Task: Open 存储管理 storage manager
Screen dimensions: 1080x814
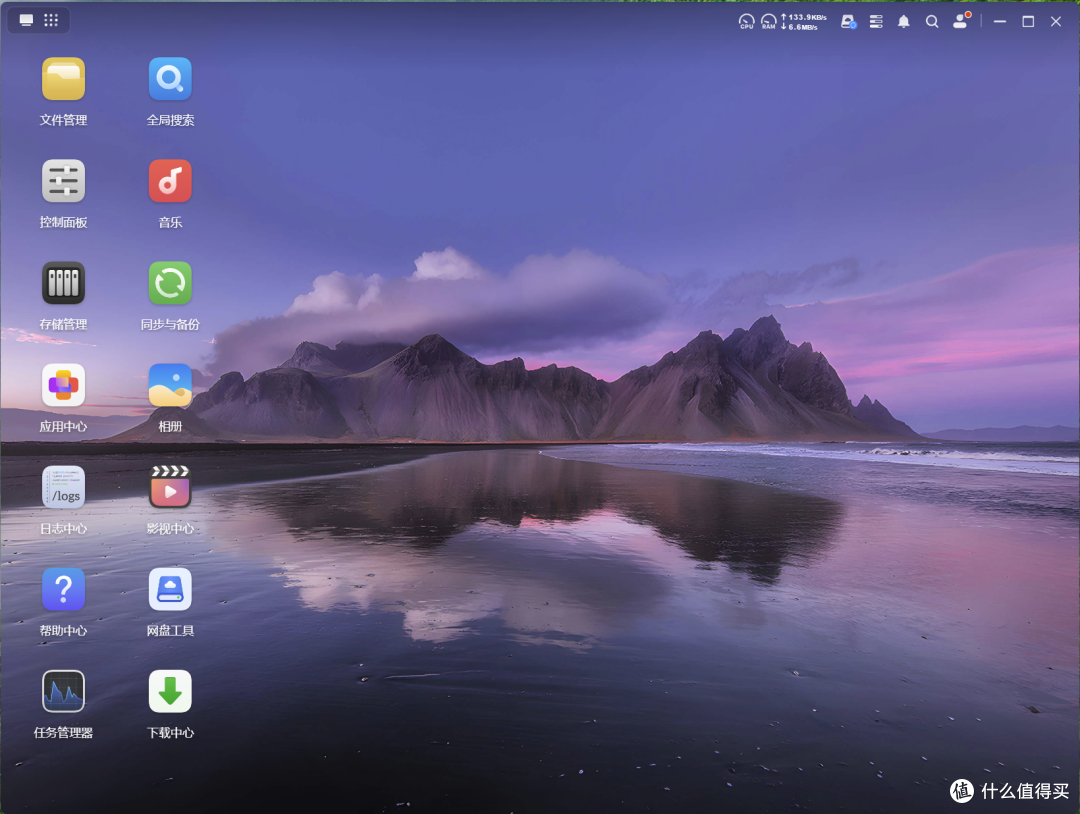Action: click(63, 283)
